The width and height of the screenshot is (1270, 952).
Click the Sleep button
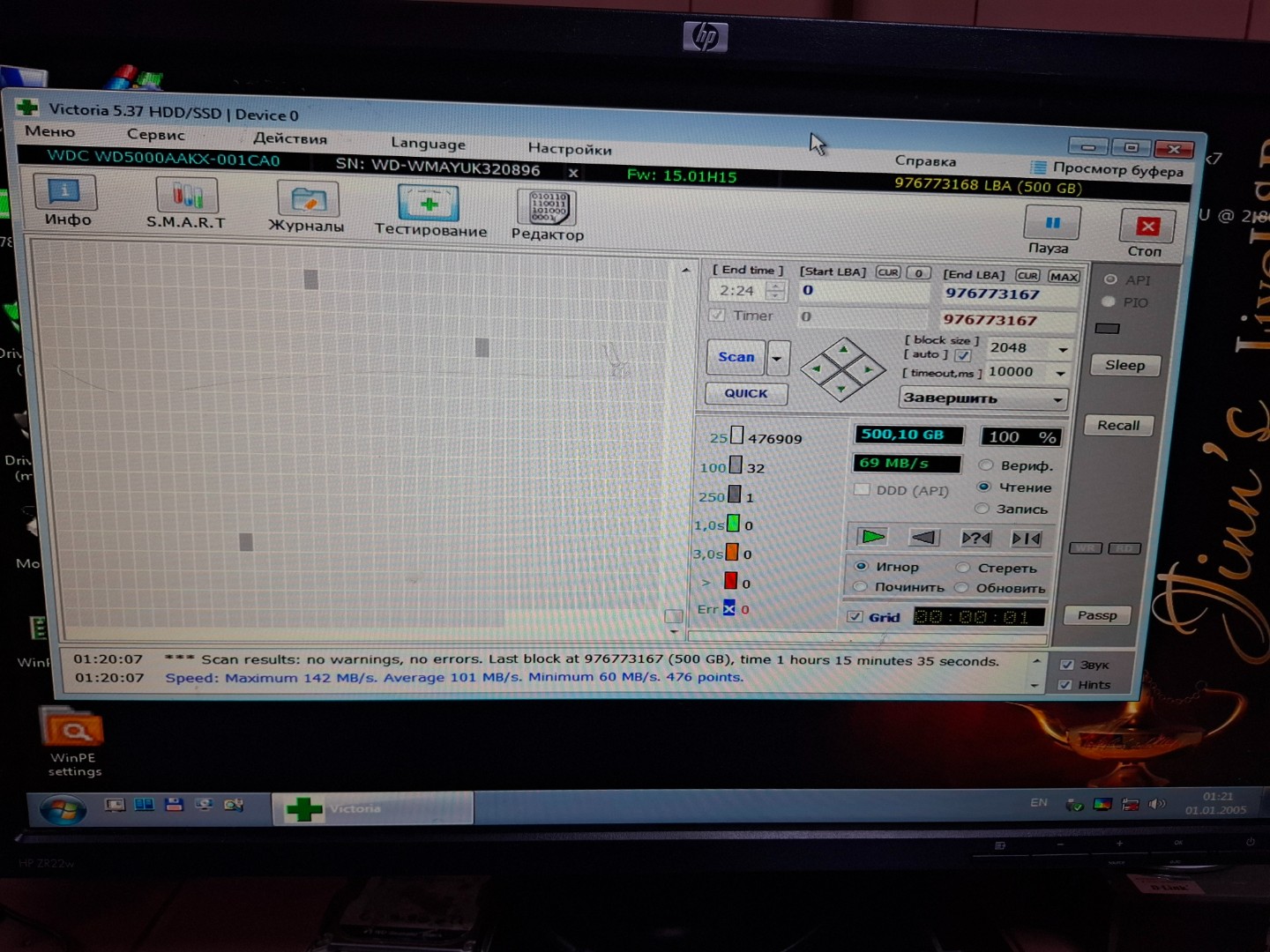click(1124, 365)
